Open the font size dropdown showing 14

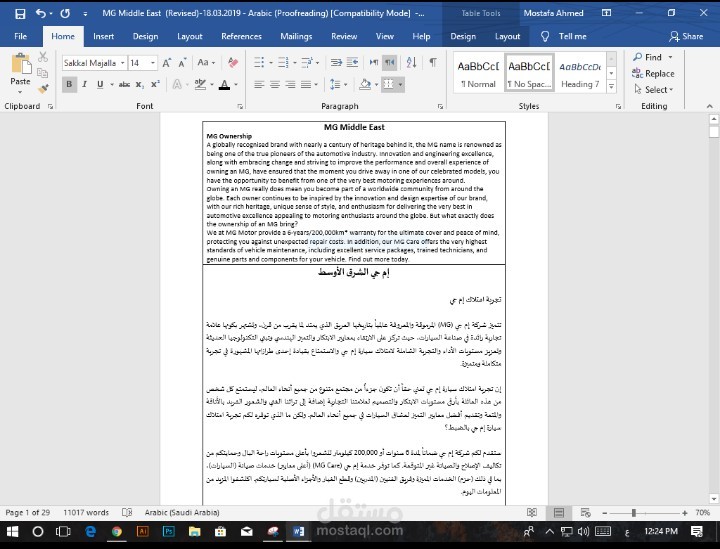click(152, 63)
